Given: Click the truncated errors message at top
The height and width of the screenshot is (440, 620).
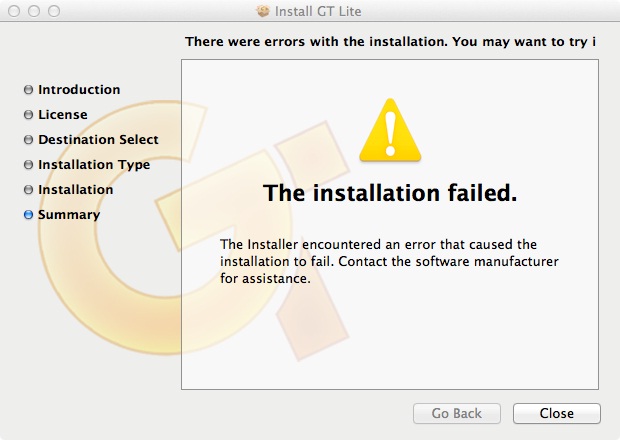Looking at the screenshot, I should (390, 42).
